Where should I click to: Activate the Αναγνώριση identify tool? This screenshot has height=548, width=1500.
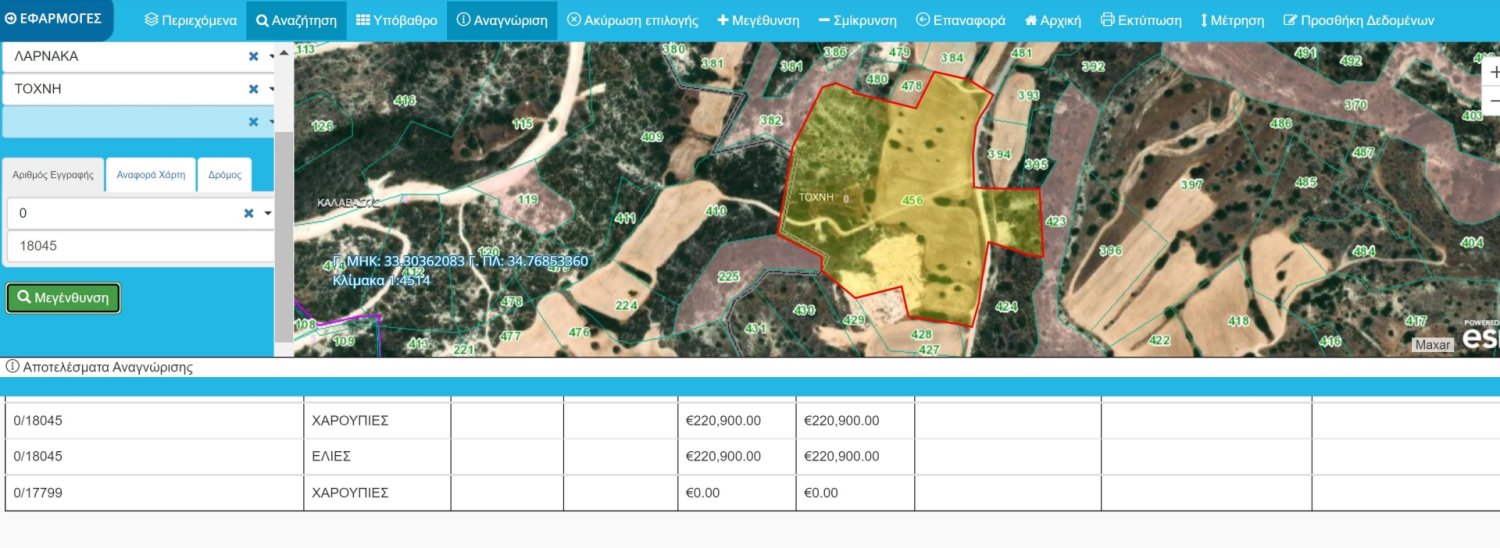point(502,20)
